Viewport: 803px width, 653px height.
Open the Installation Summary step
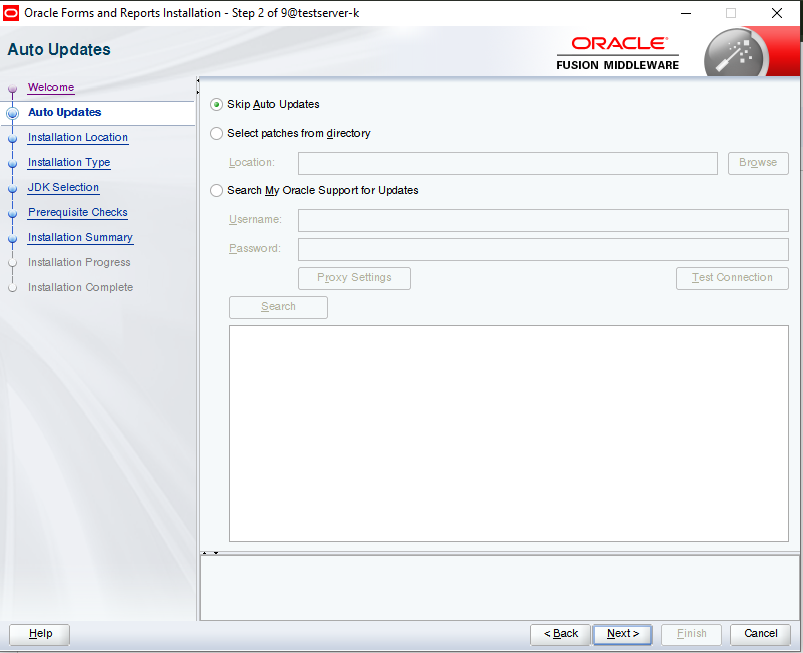80,238
